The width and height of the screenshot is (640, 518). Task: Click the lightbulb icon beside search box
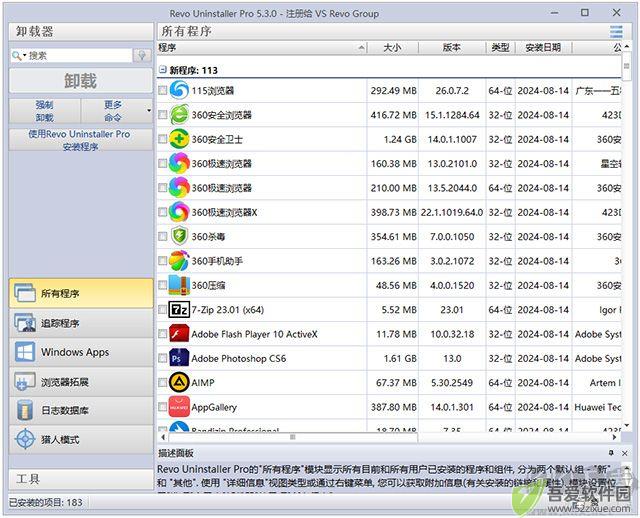click(x=142, y=55)
